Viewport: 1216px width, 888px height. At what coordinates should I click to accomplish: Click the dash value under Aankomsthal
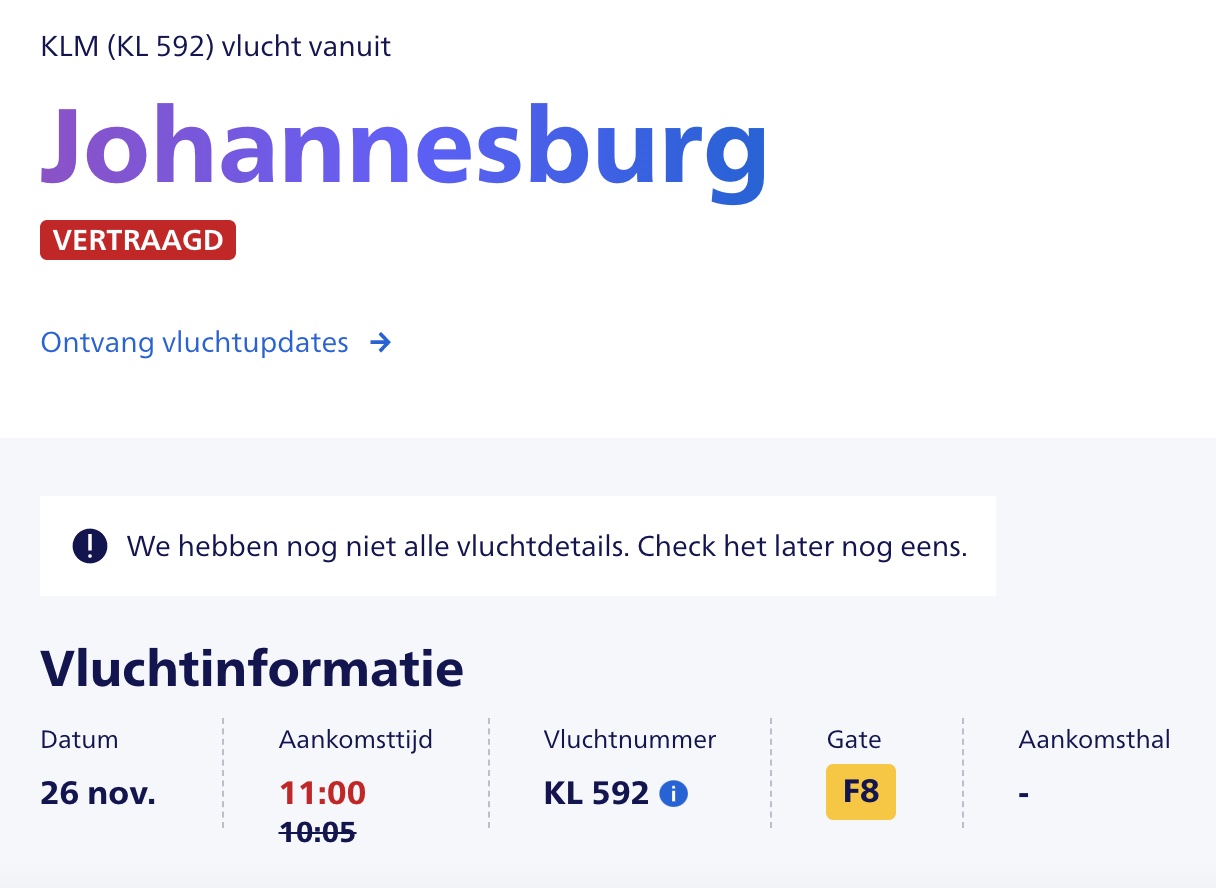point(1024,795)
